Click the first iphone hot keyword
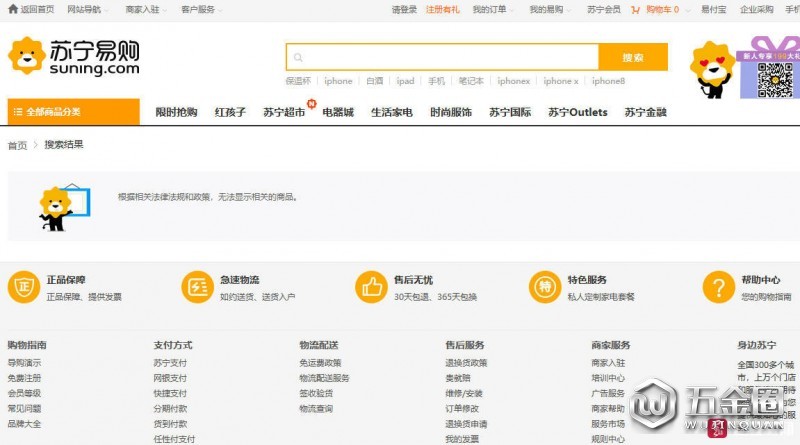The width and height of the screenshot is (800, 445). click(x=338, y=81)
